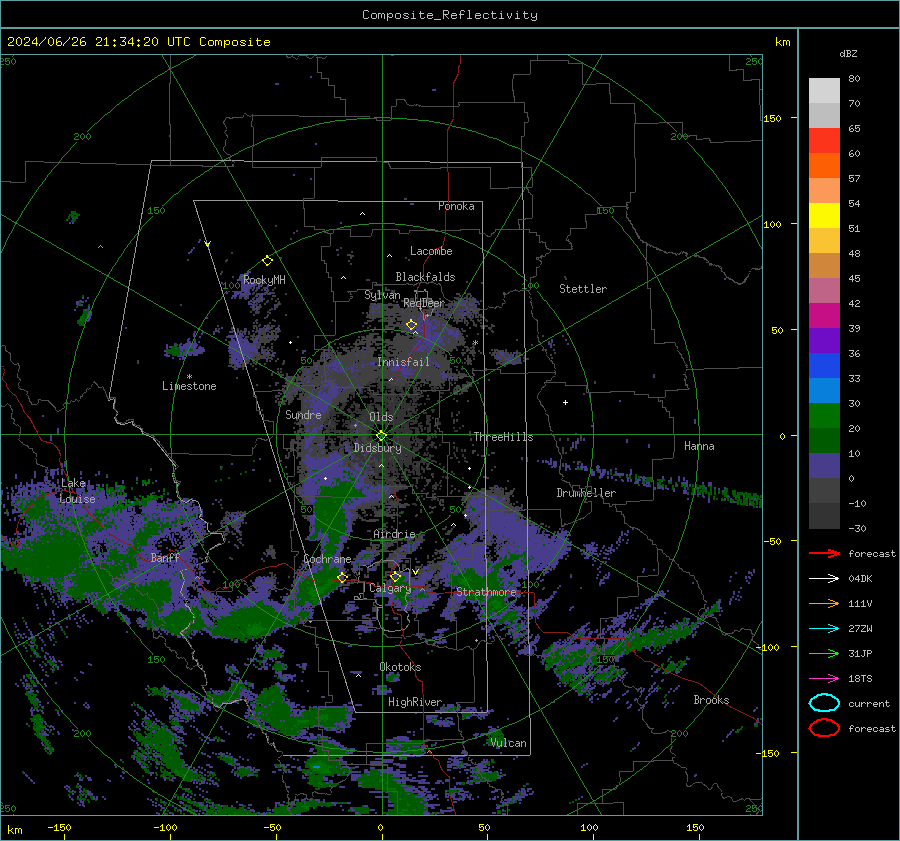Image resolution: width=900 pixels, height=841 pixels.
Task: Click the asterisk marker above Limestone label
Action: click(x=189, y=377)
